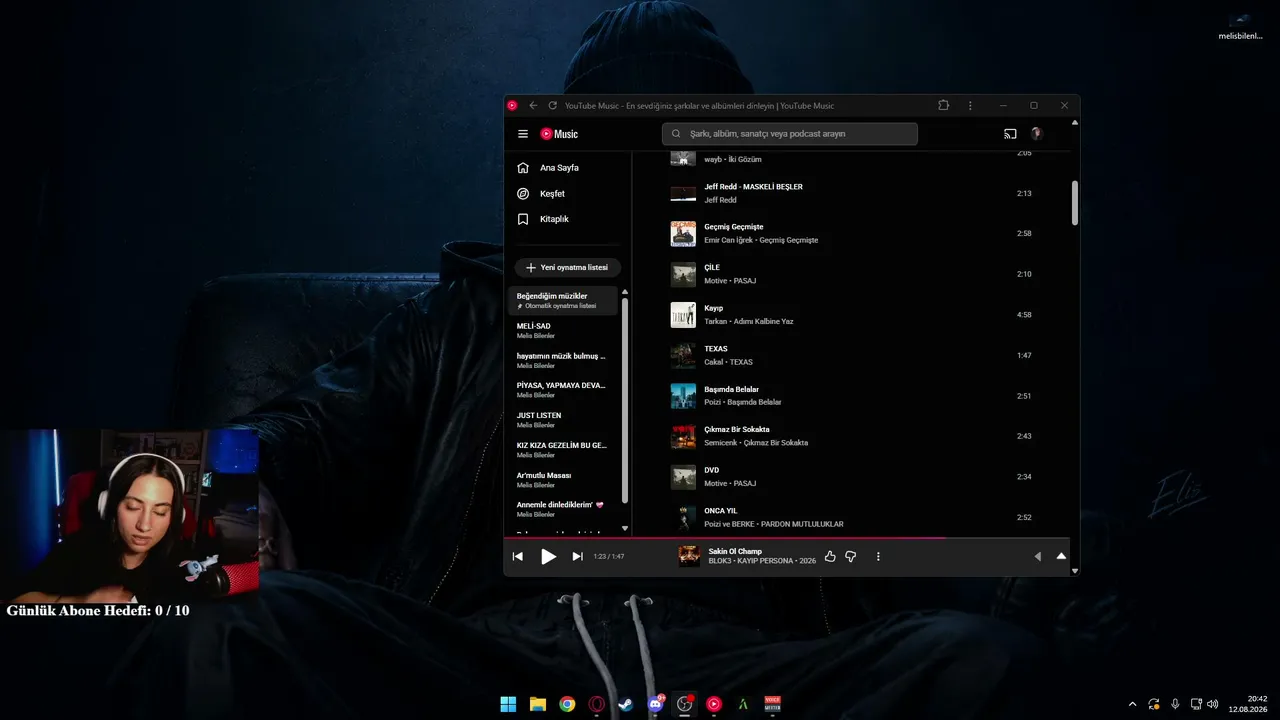Skip to the previous track
1280x720 pixels.
point(517,556)
